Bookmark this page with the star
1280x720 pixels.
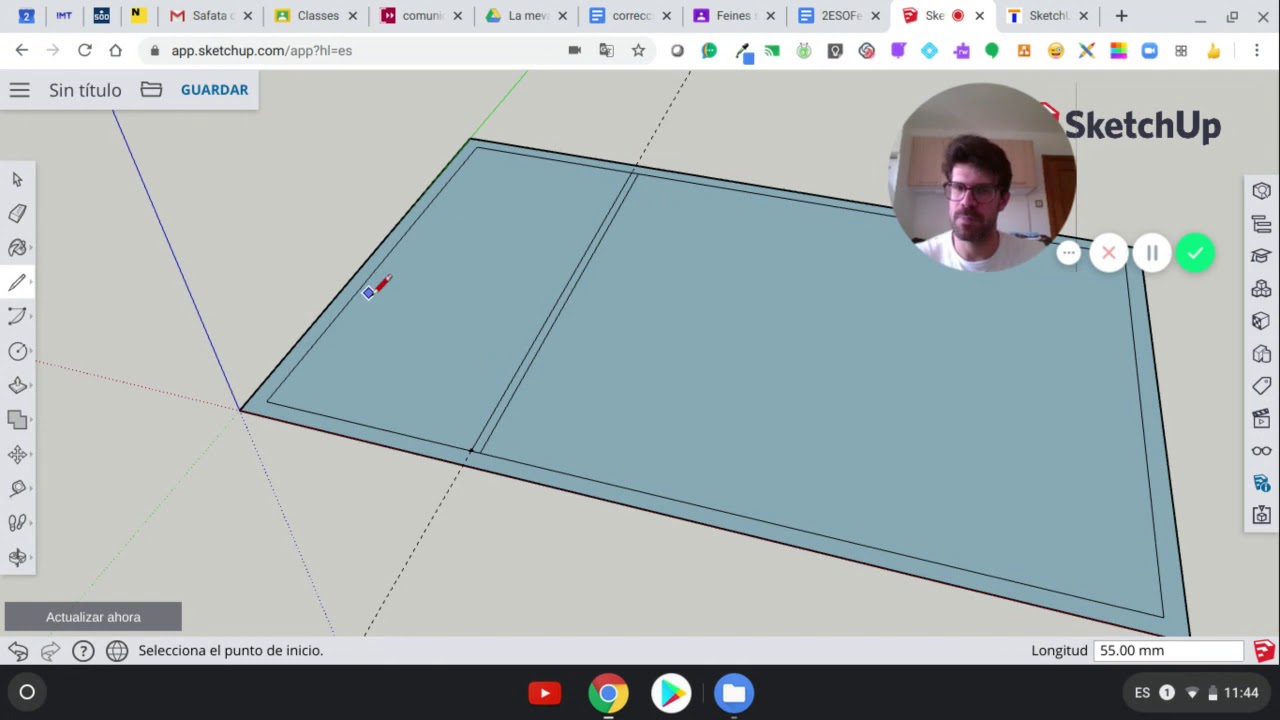pyautogui.click(x=638, y=50)
